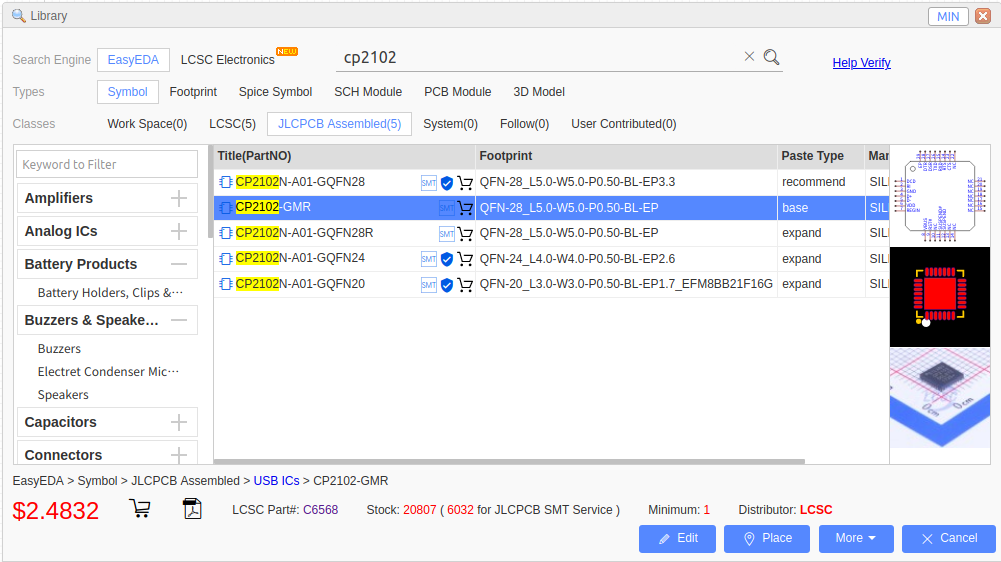This screenshot has width=1001, height=562.
Task: Switch to LCSC(5) class
Action: coord(232,124)
